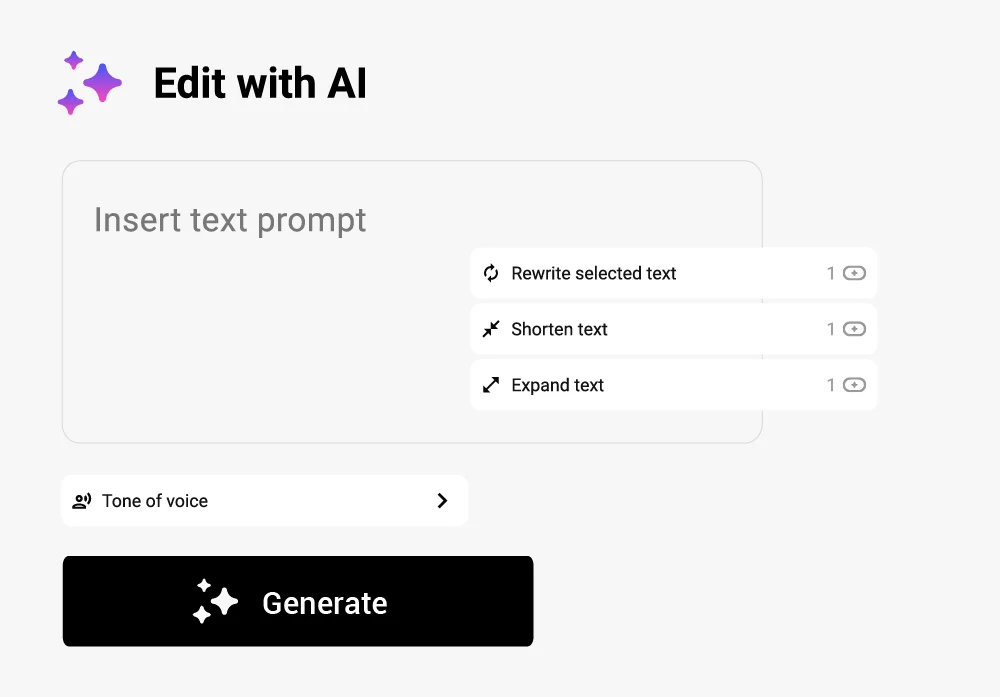Click the white sparkles icon on Generate
This screenshot has height=697, width=1000.
coord(216,601)
